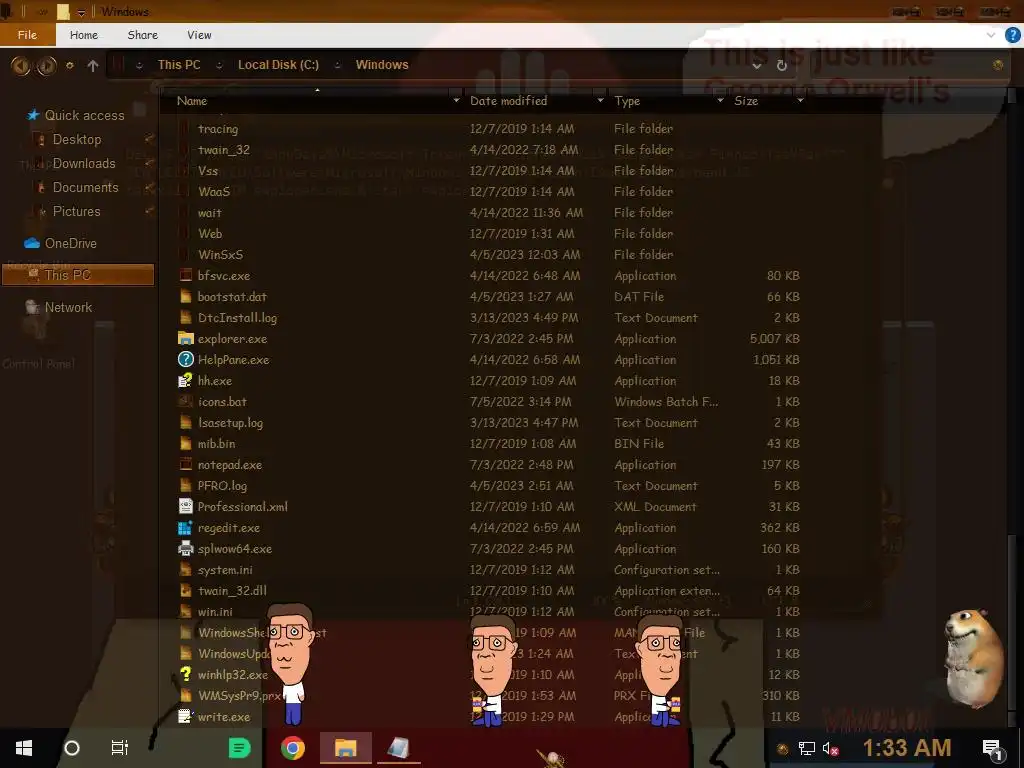Select Quick access in navigation pane
The image size is (1024, 768).
pyautogui.click(x=84, y=115)
